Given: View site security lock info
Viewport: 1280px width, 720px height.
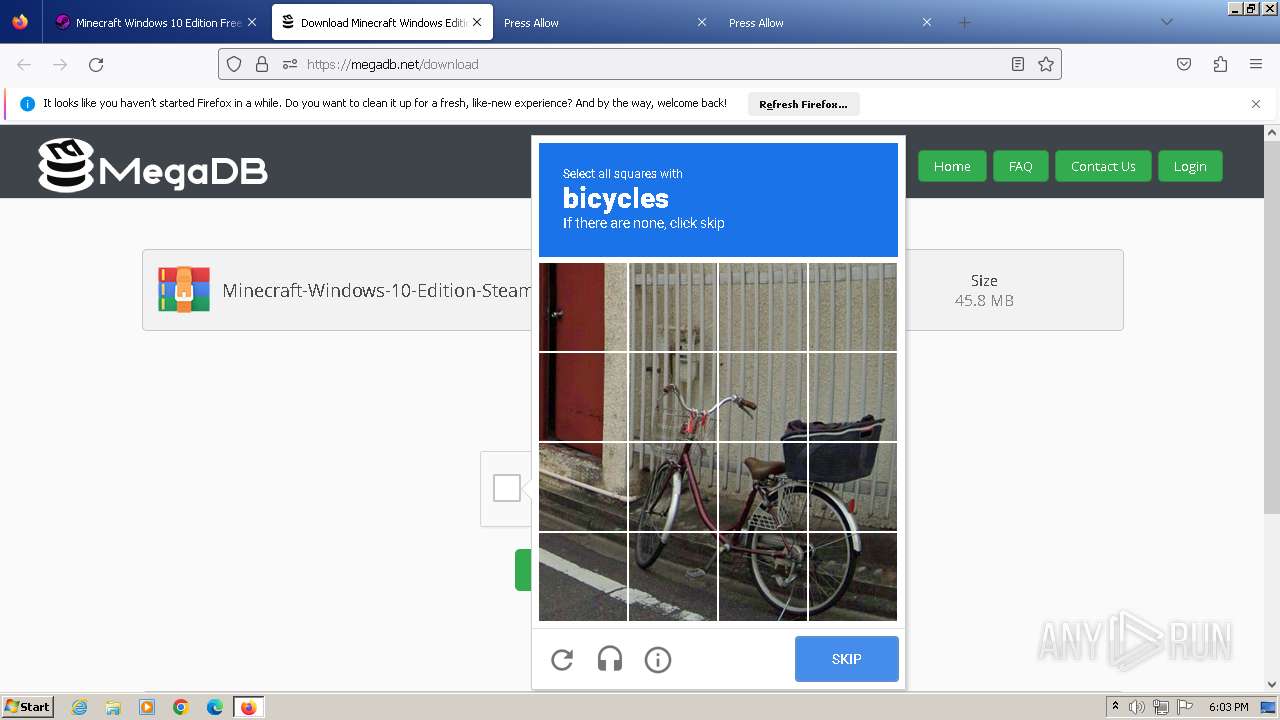Looking at the screenshot, I should click(x=262, y=64).
